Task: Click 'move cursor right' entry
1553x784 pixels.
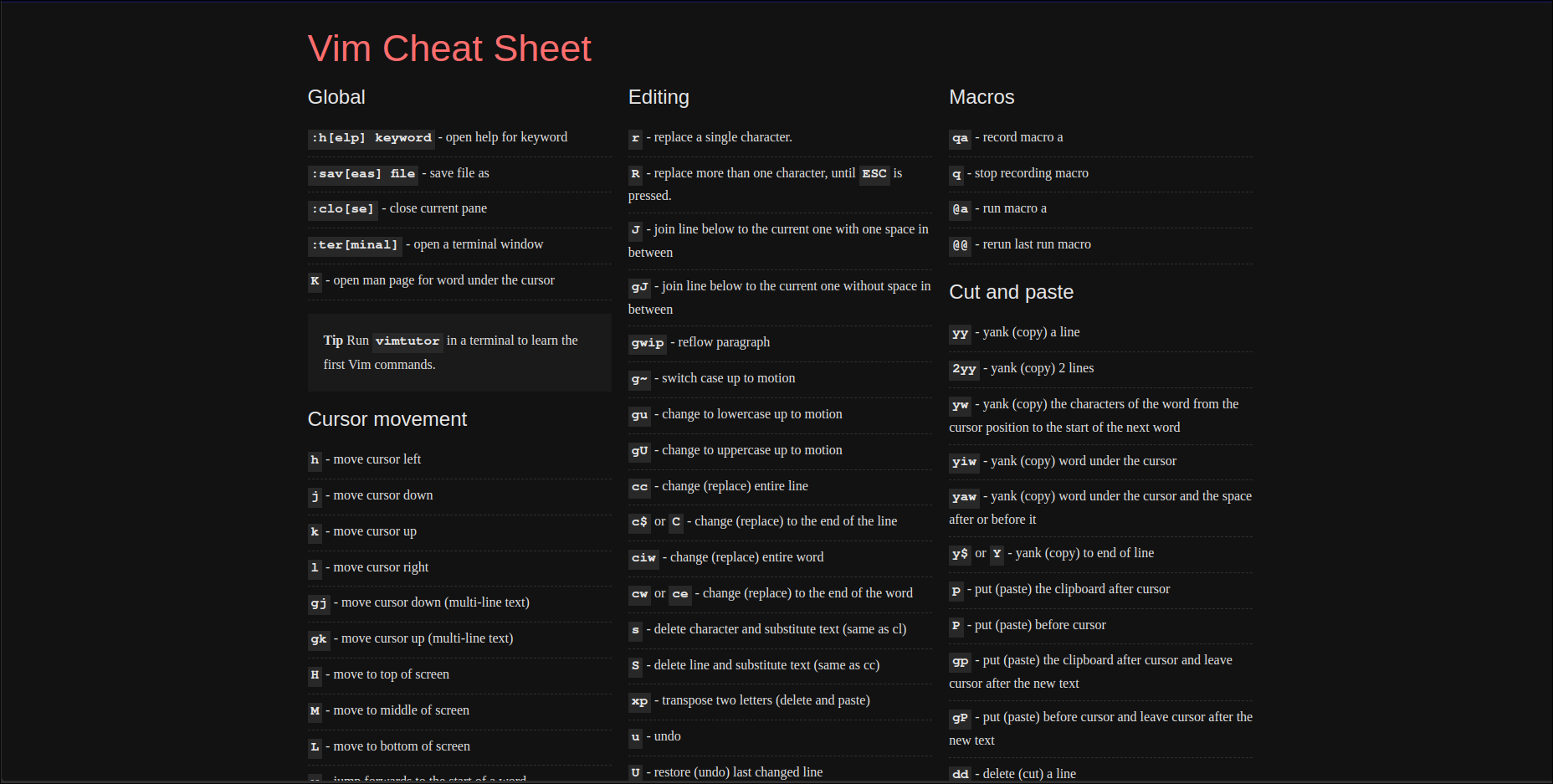Action: (381, 567)
